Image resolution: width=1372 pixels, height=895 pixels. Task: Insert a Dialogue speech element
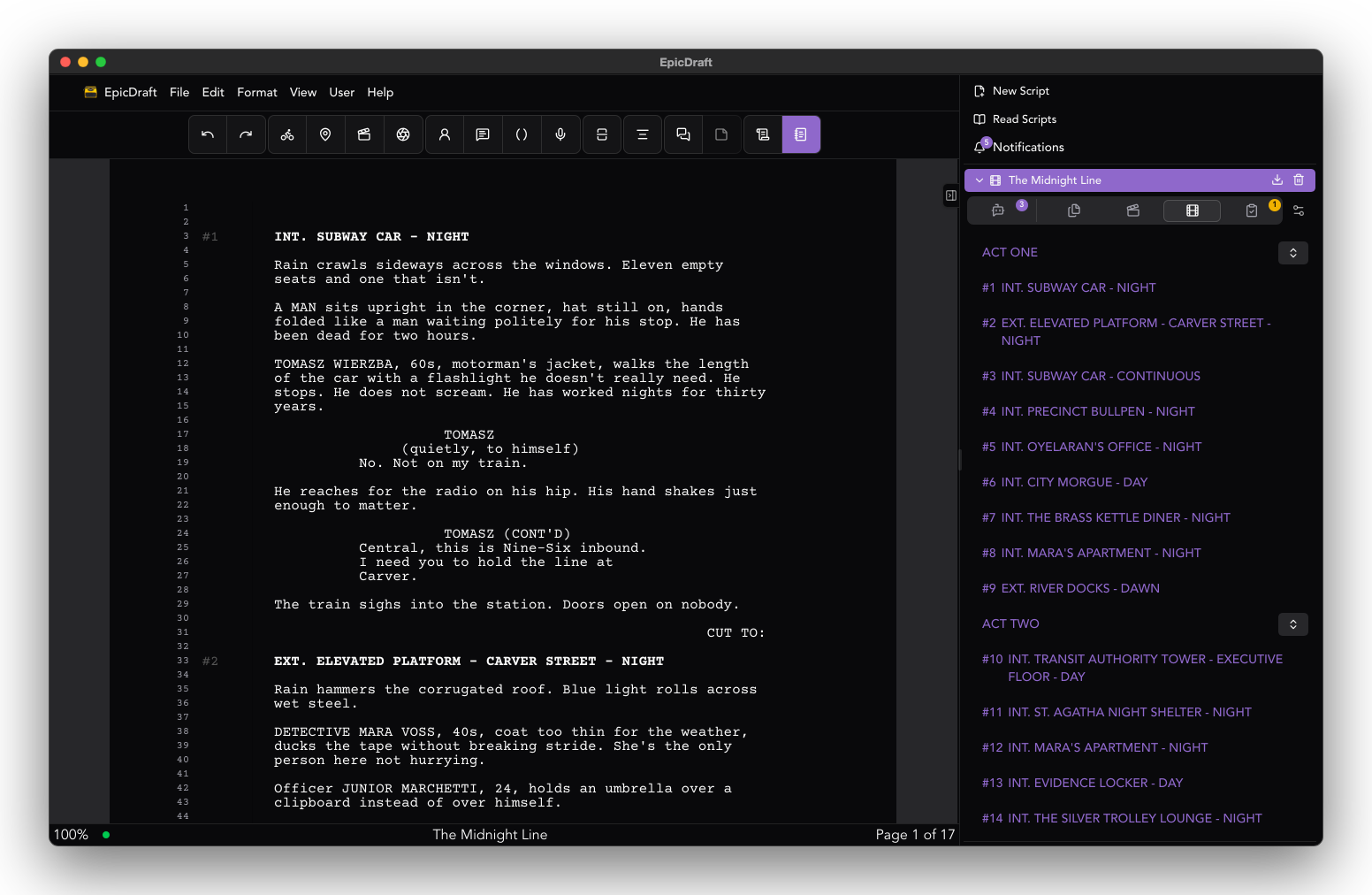483,134
